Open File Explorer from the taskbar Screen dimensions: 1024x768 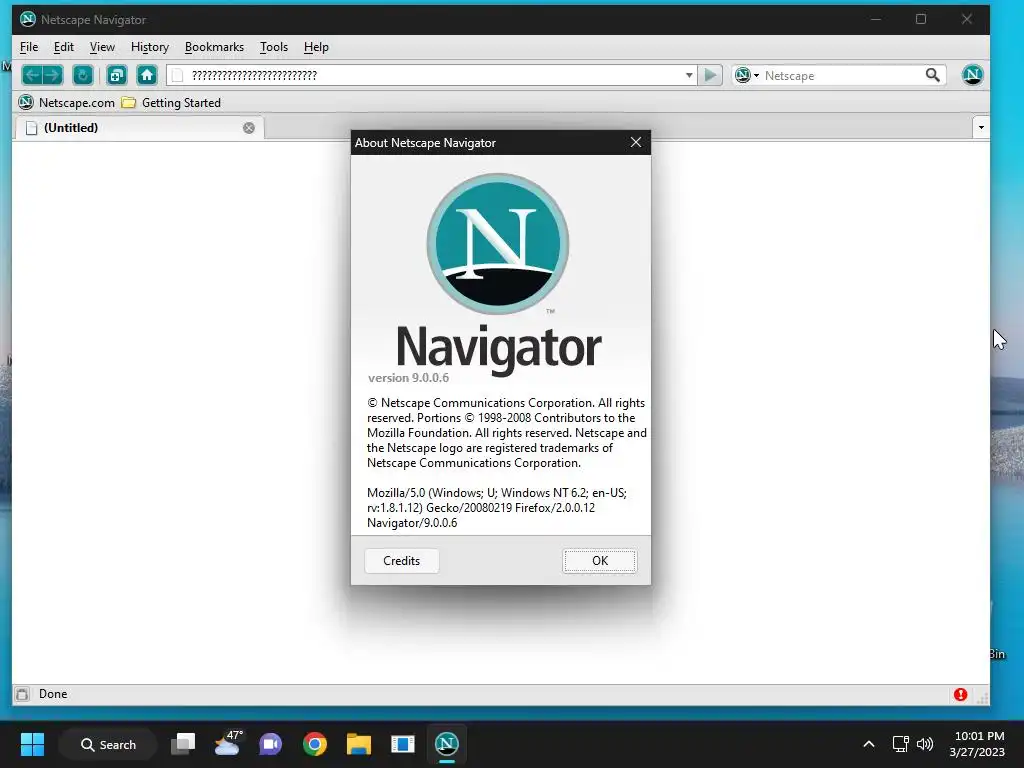tap(359, 744)
